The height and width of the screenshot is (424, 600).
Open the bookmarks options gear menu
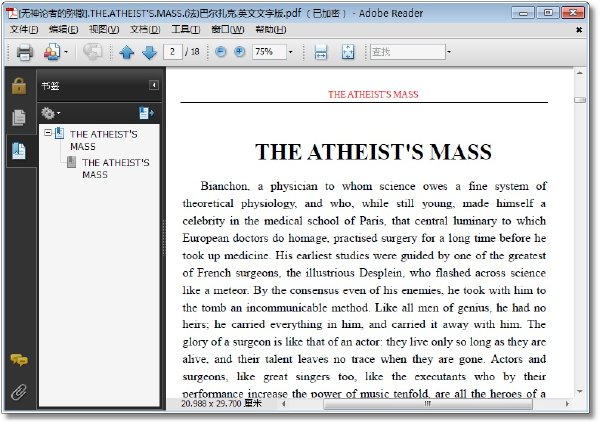(x=51, y=113)
